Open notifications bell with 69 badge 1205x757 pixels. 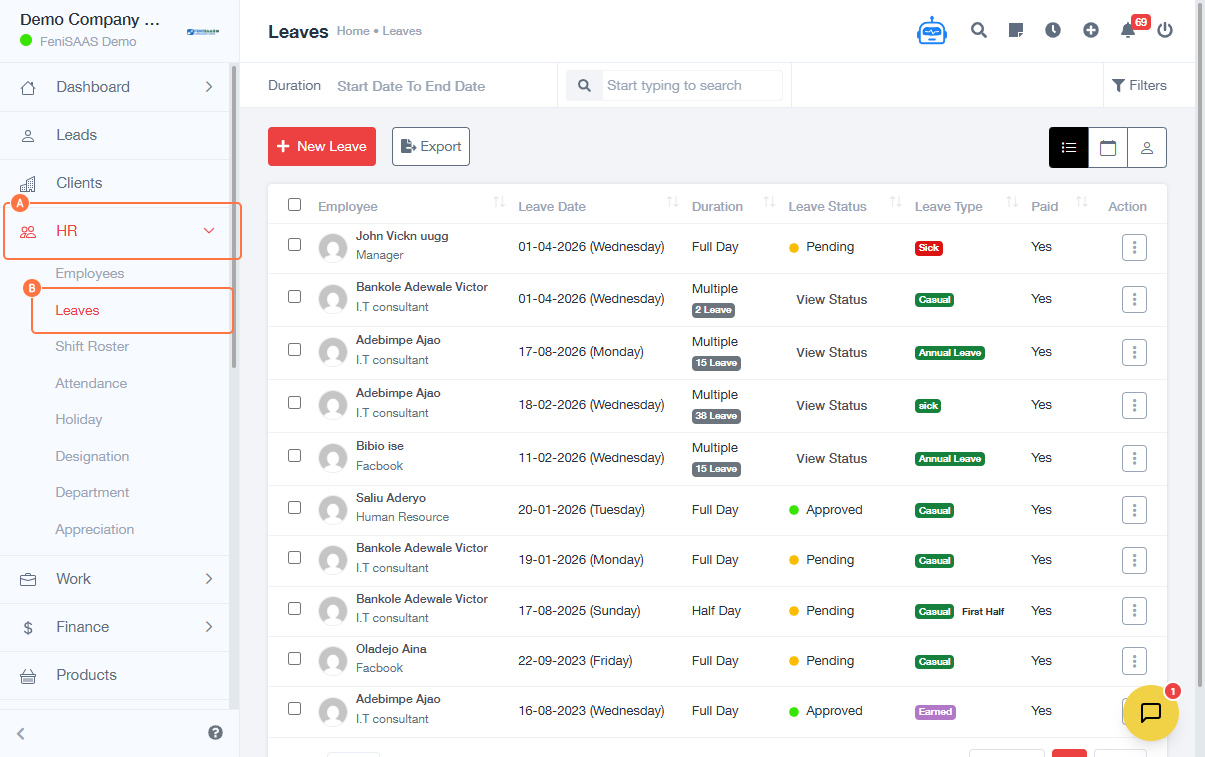click(1128, 30)
